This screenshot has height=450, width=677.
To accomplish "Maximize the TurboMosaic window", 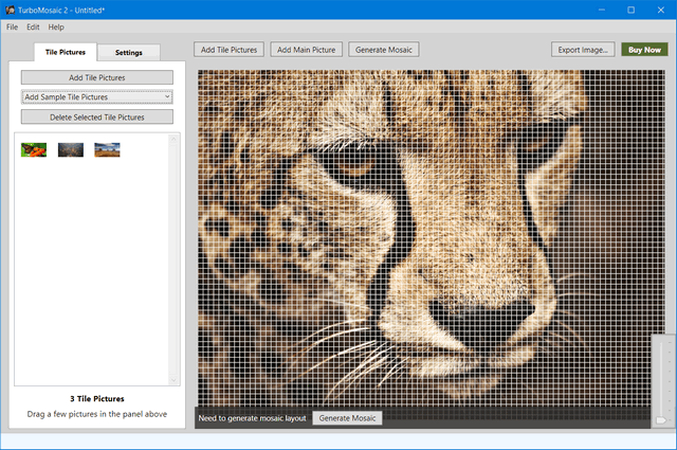I will [x=631, y=10].
